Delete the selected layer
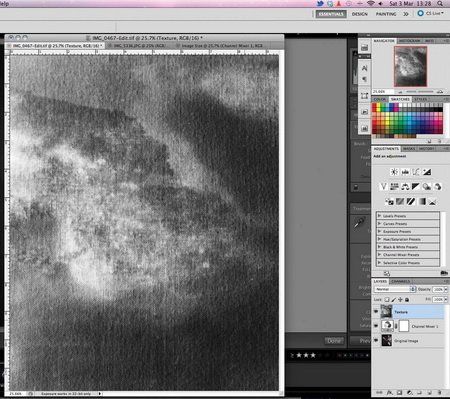Screen dimensions: 450x399 tap(439, 393)
